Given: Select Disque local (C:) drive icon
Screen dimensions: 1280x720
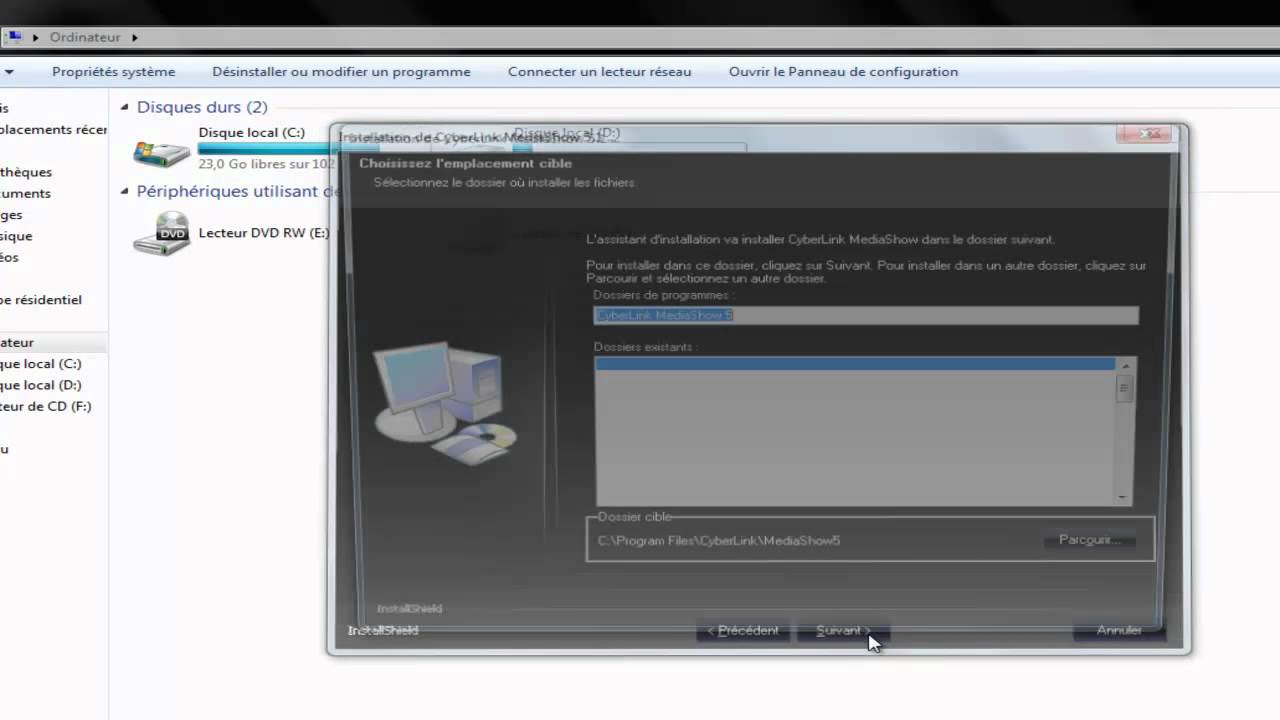Looking at the screenshot, I should 161,153.
